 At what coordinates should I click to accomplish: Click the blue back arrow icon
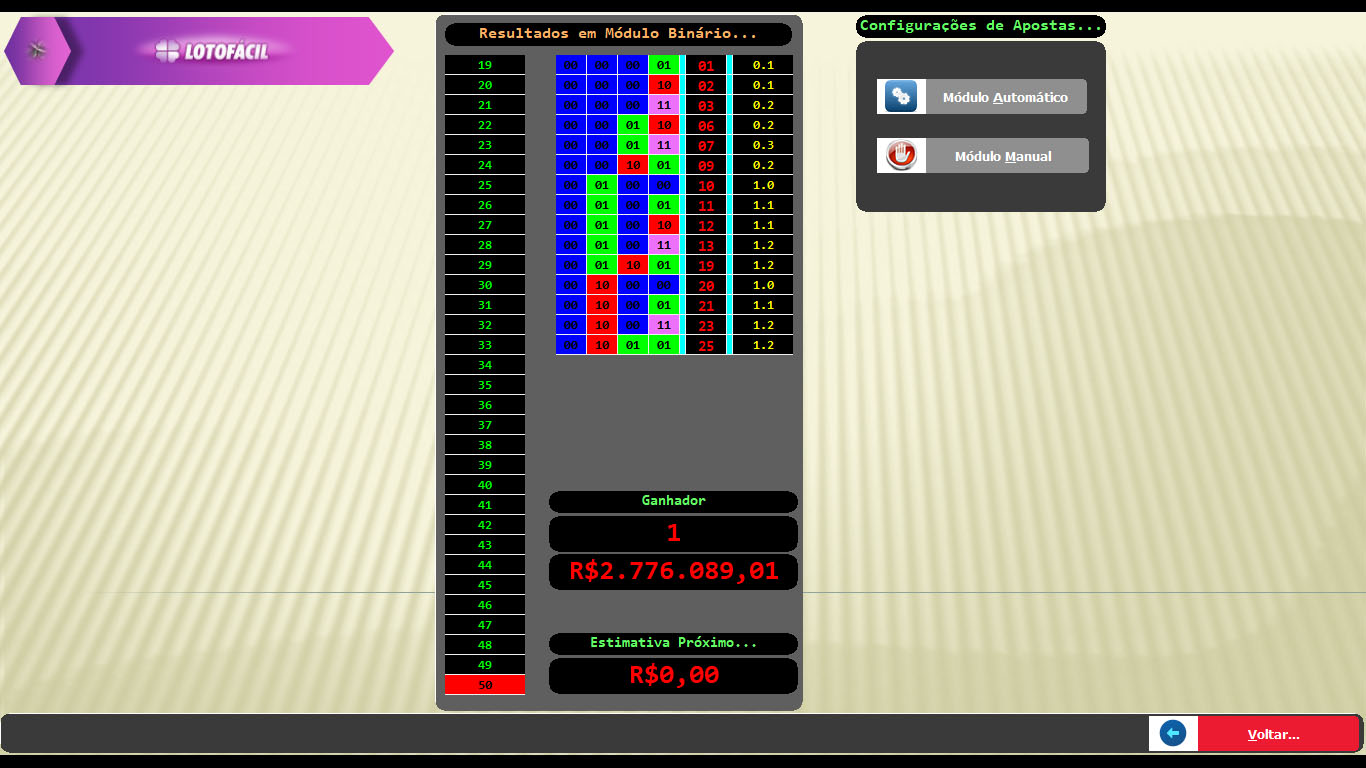coord(1173,734)
